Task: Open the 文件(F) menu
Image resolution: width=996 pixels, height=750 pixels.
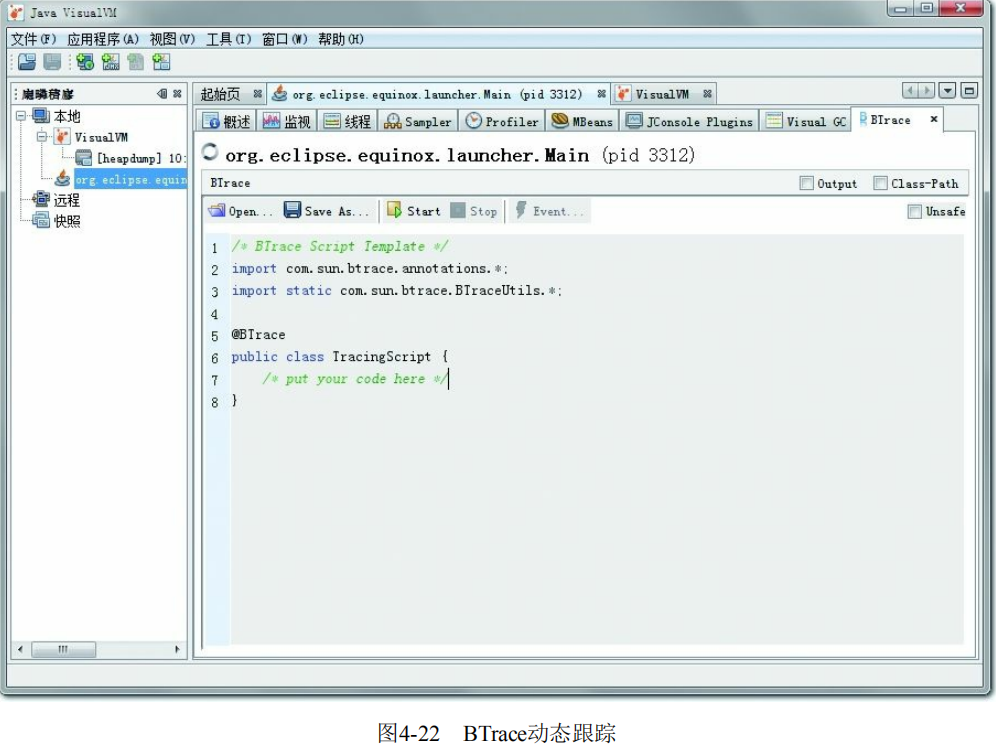Action: pos(34,39)
